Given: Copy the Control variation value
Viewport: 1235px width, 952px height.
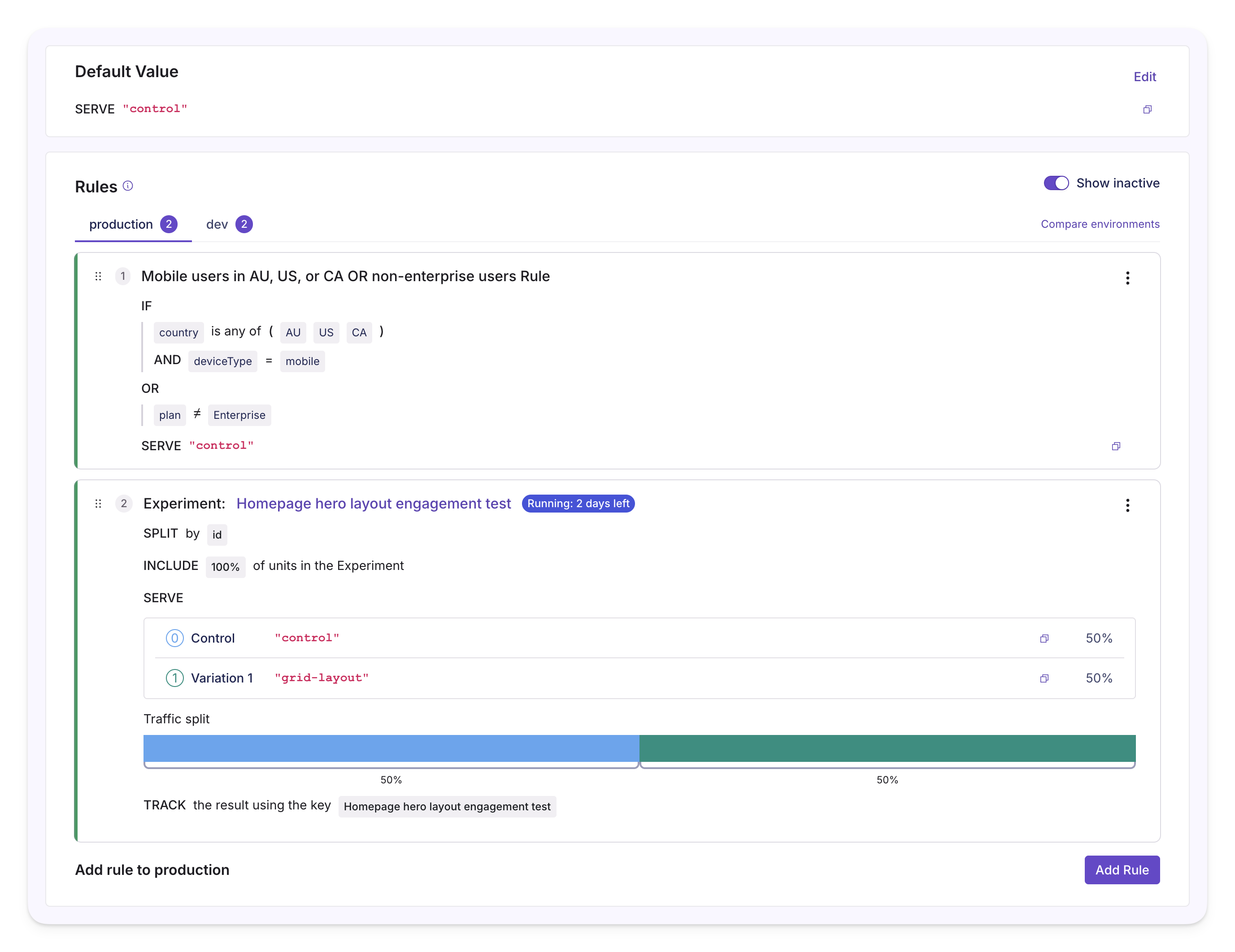Looking at the screenshot, I should click(1044, 638).
